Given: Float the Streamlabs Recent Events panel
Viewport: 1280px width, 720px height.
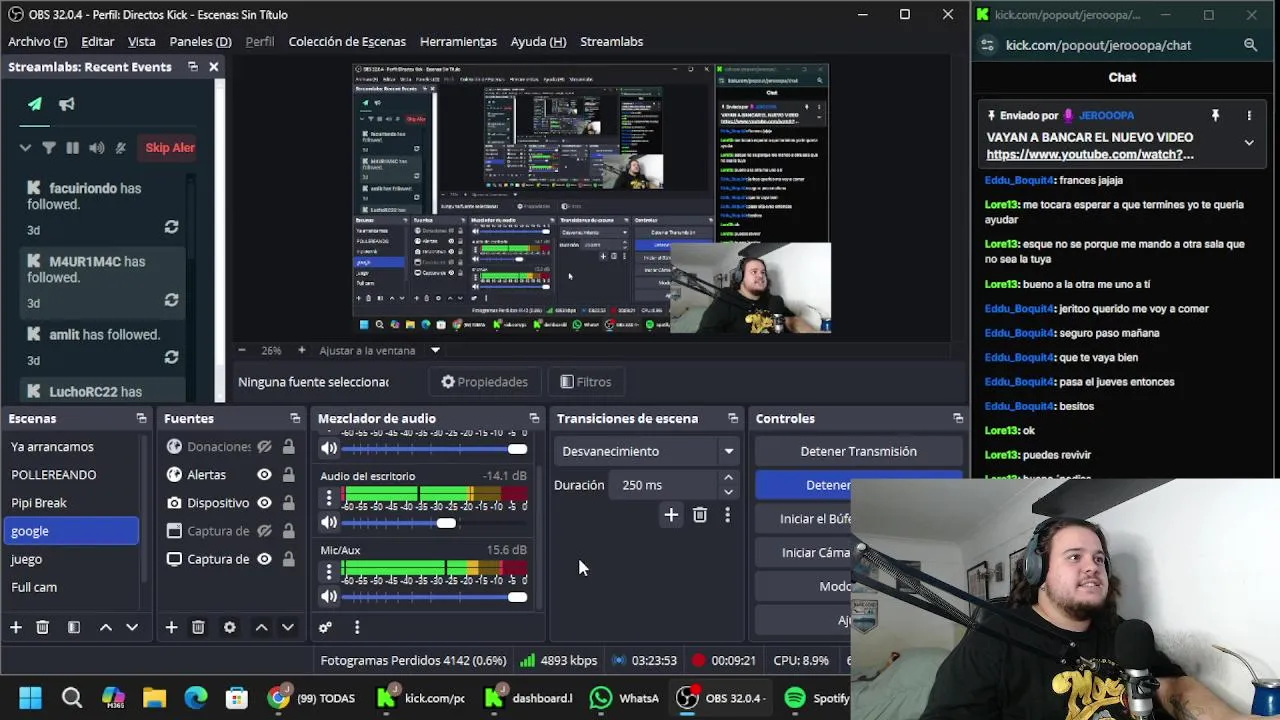Looking at the screenshot, I should pos(193,67).
